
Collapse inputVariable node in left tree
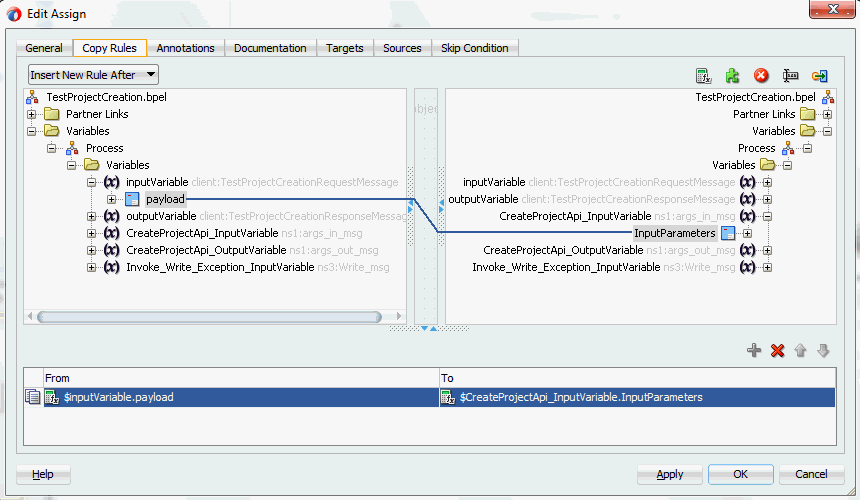92,183
